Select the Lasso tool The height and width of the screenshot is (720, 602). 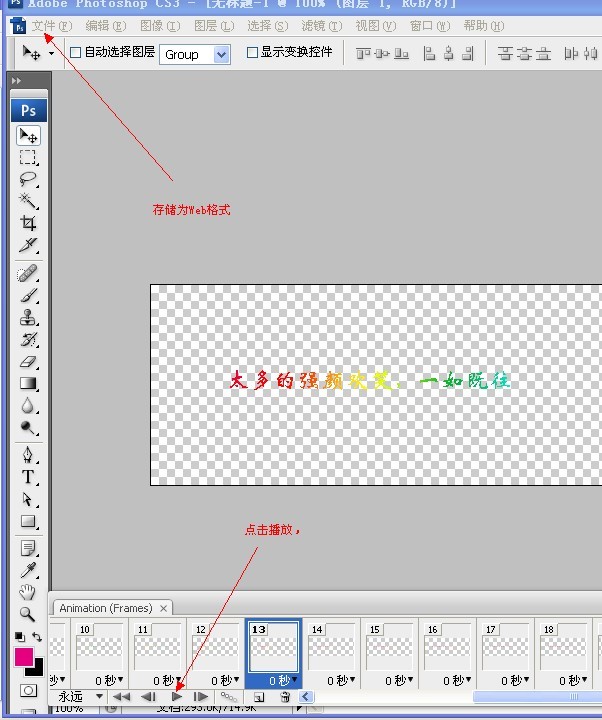(x=28, y=179)
